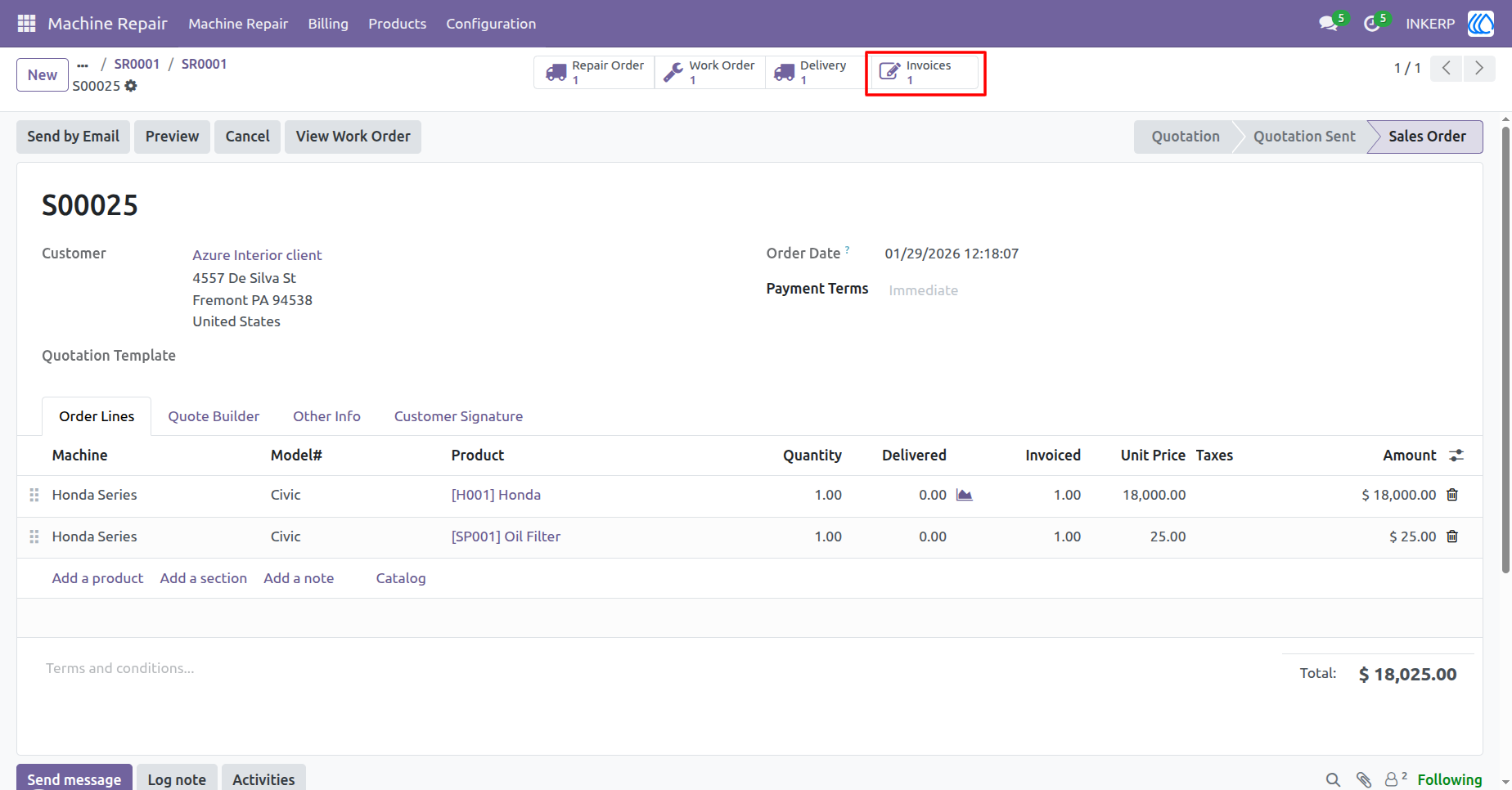Open the Delivery smart button
The width and height of the screenshot is (1512, 790).
click(x=815, y=73)
